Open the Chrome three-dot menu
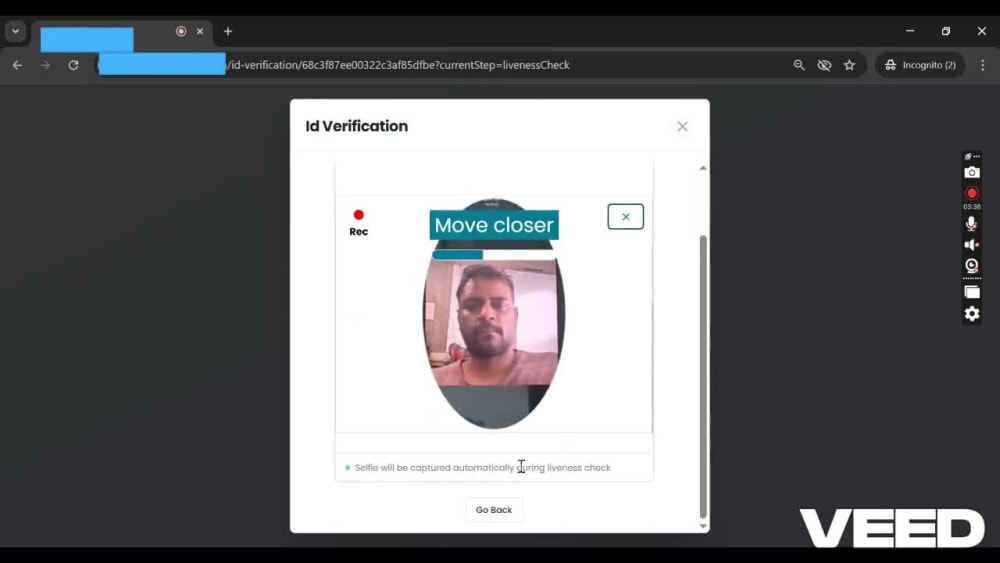The width and height of the screenshot is (1000, 563). click(x=982, y=65)
